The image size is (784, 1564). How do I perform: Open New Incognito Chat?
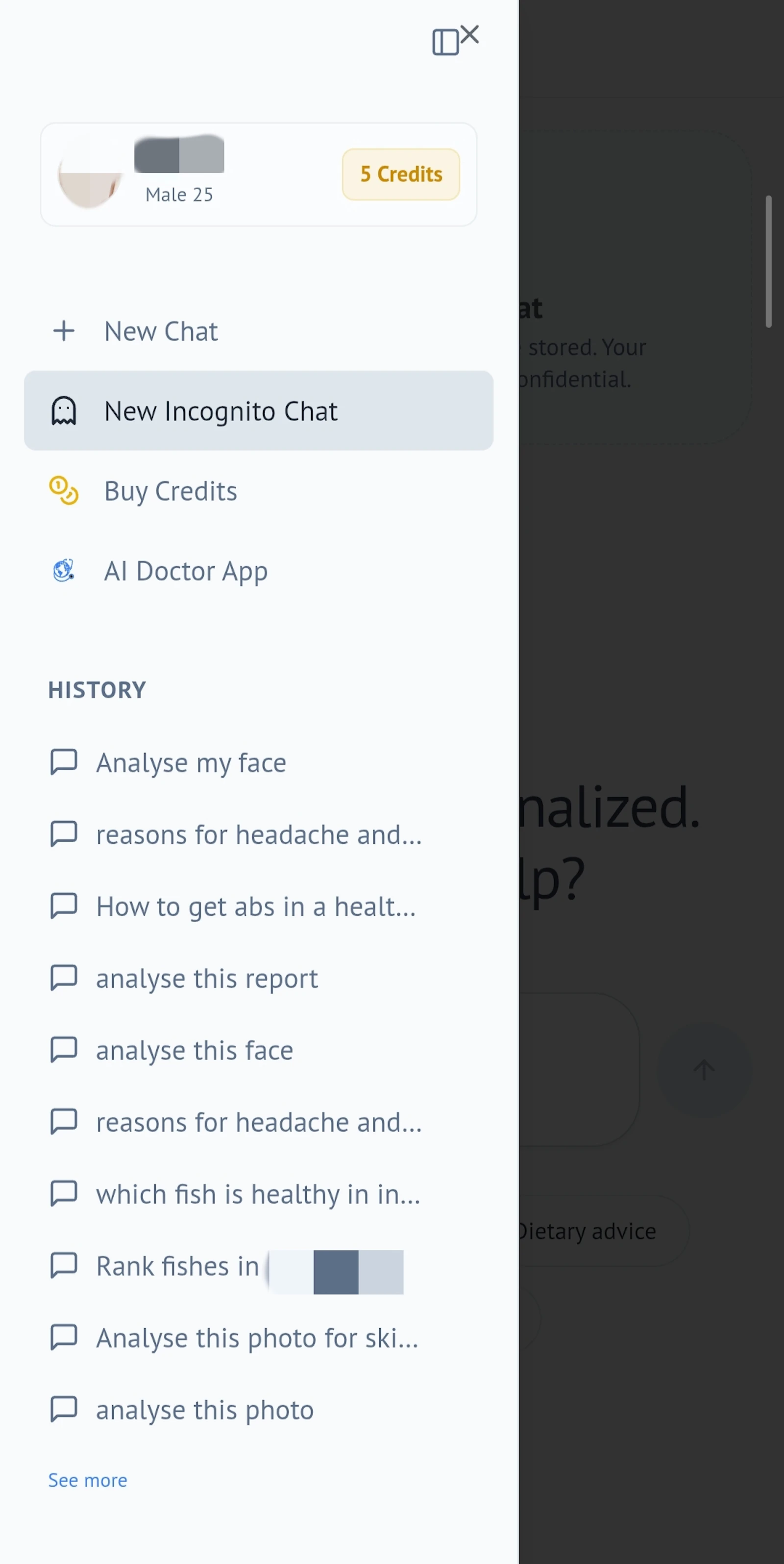pos(259,410)
